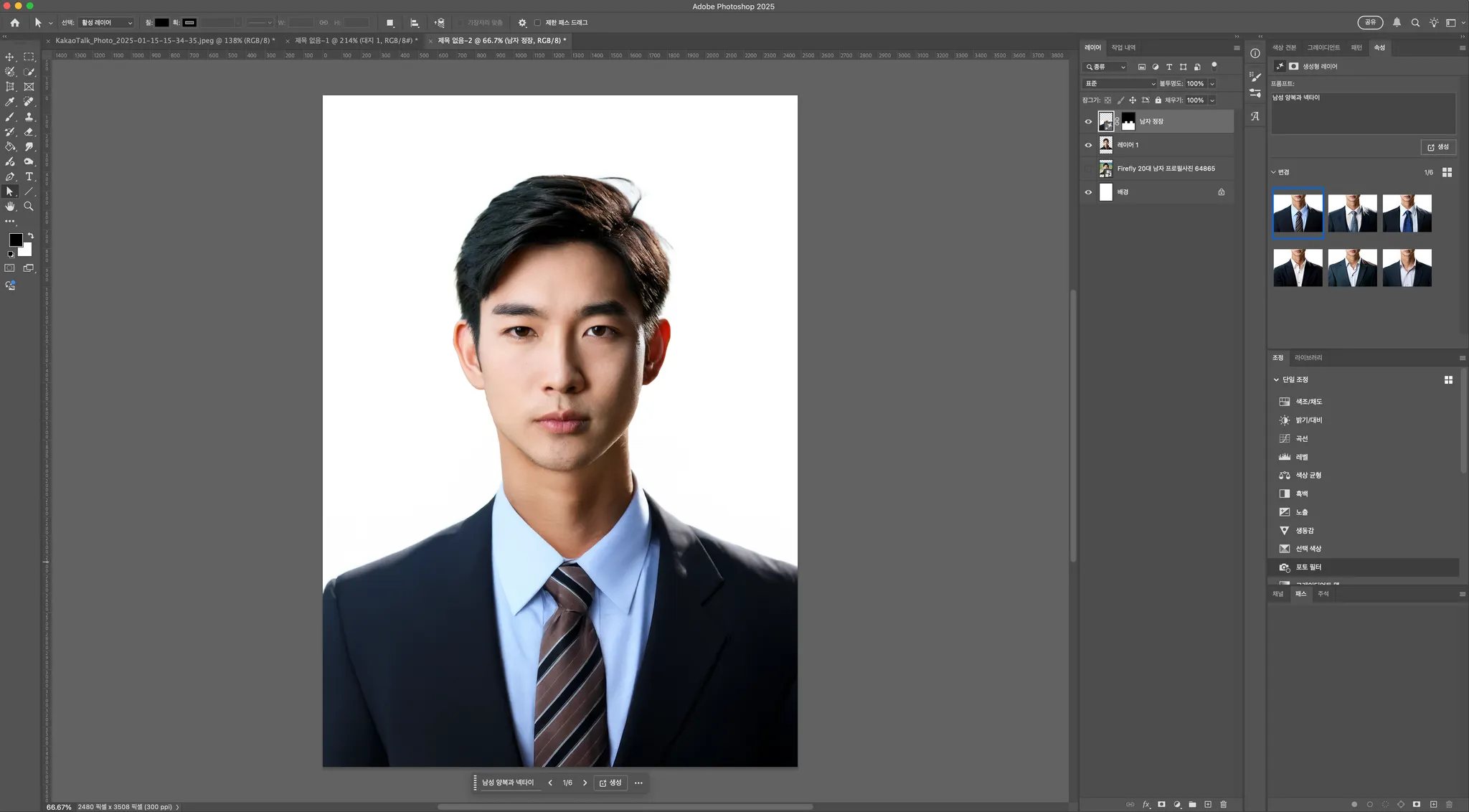Enable 제한 패스 드래그 checkbox

point(537,23)
